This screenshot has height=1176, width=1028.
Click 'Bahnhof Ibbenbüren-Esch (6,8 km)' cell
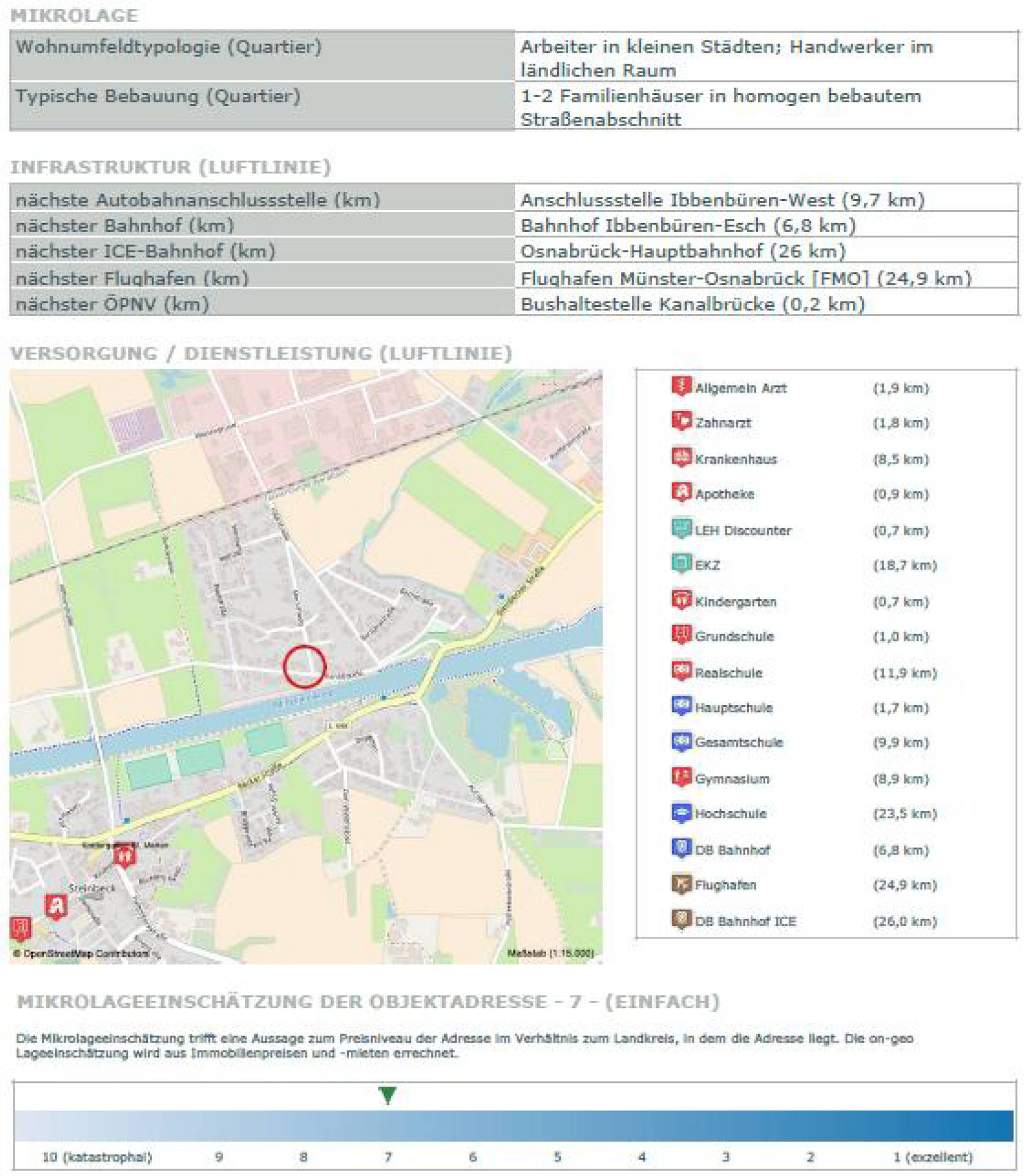click(x=767, y=225)
